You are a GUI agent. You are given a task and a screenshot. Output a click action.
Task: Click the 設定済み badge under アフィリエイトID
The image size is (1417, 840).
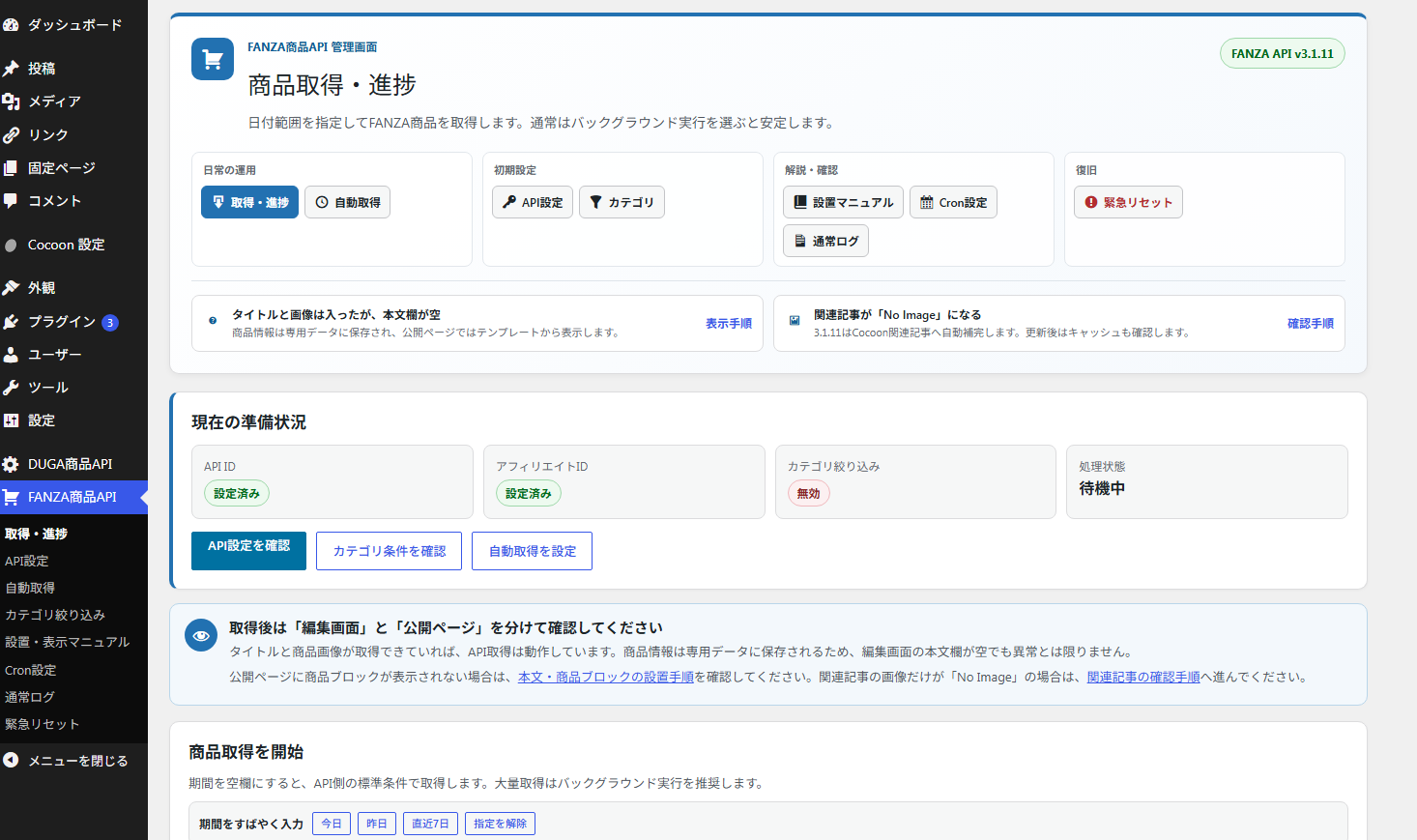tap(529, 493)
